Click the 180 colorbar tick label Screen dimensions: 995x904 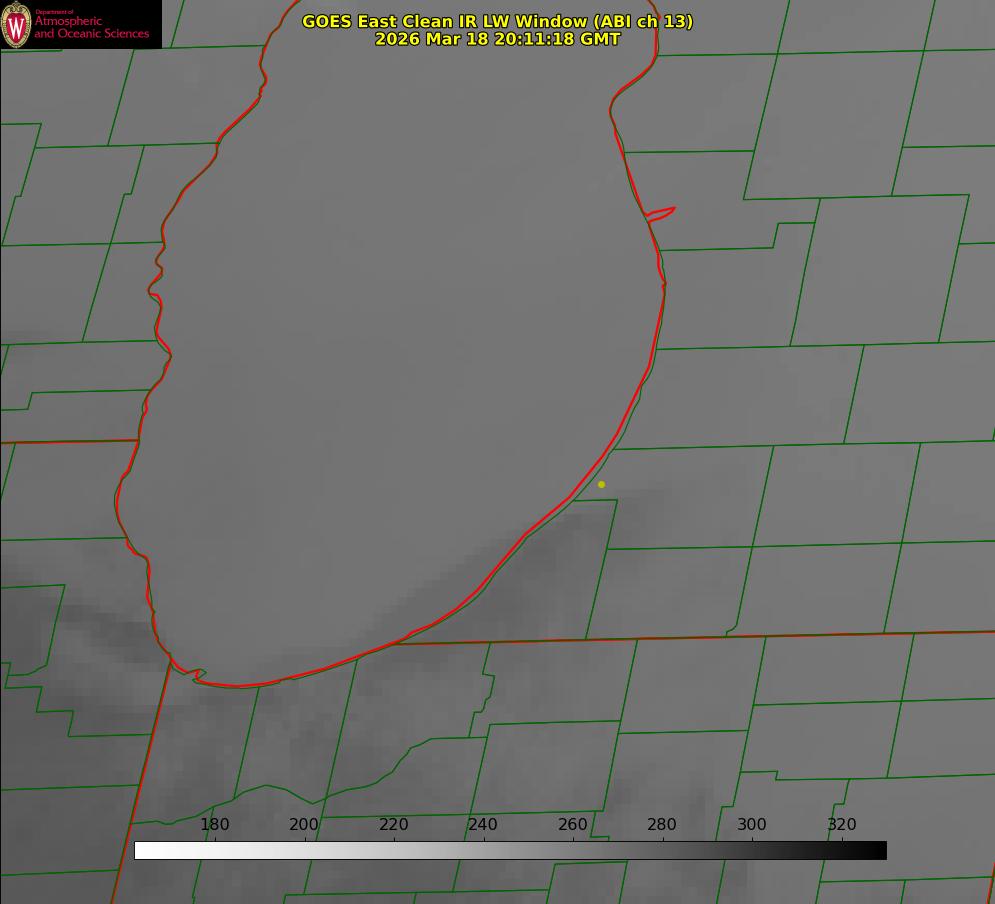(215, 825)
